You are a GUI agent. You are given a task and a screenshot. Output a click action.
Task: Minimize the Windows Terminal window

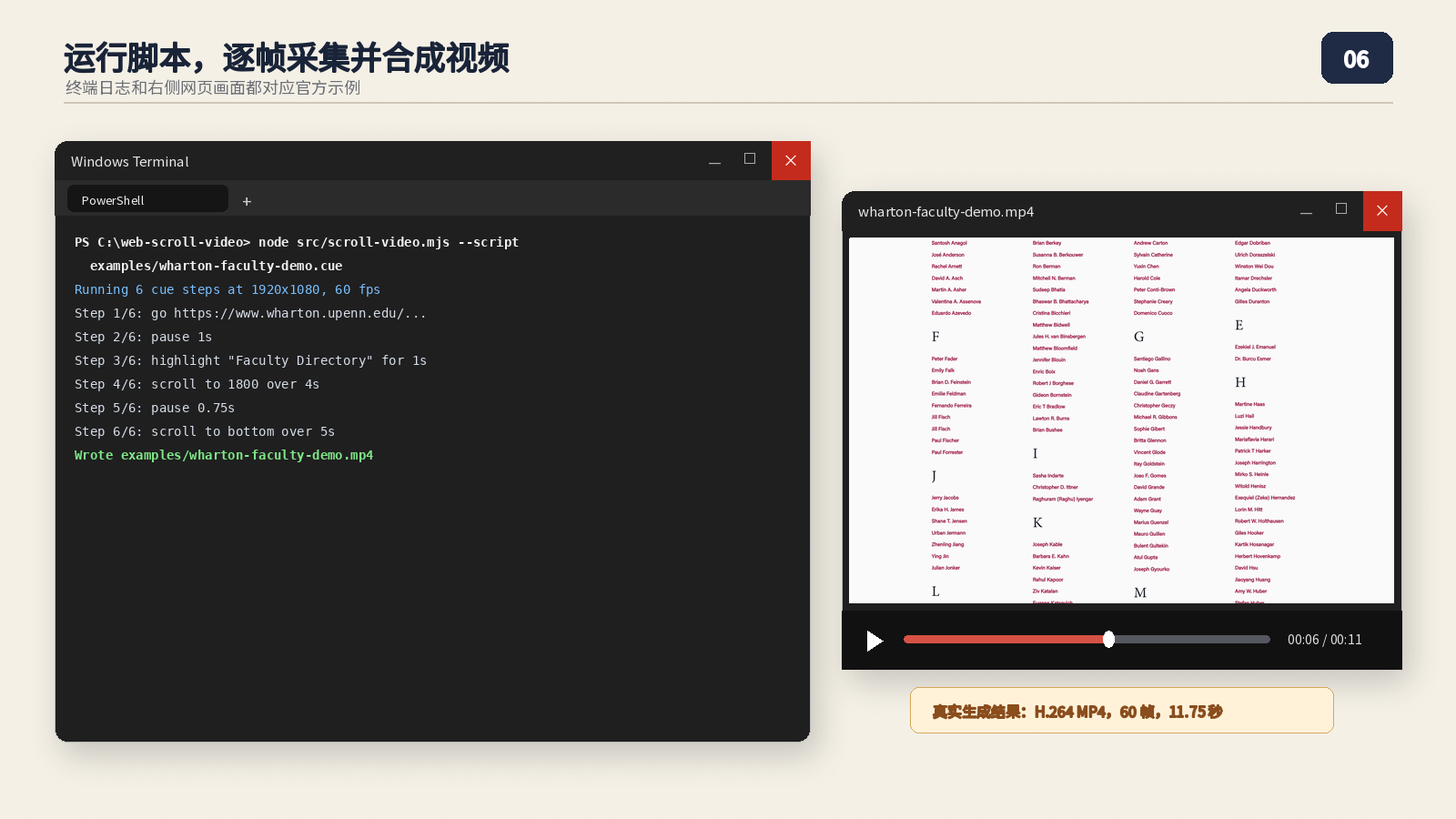coord(714,161)
